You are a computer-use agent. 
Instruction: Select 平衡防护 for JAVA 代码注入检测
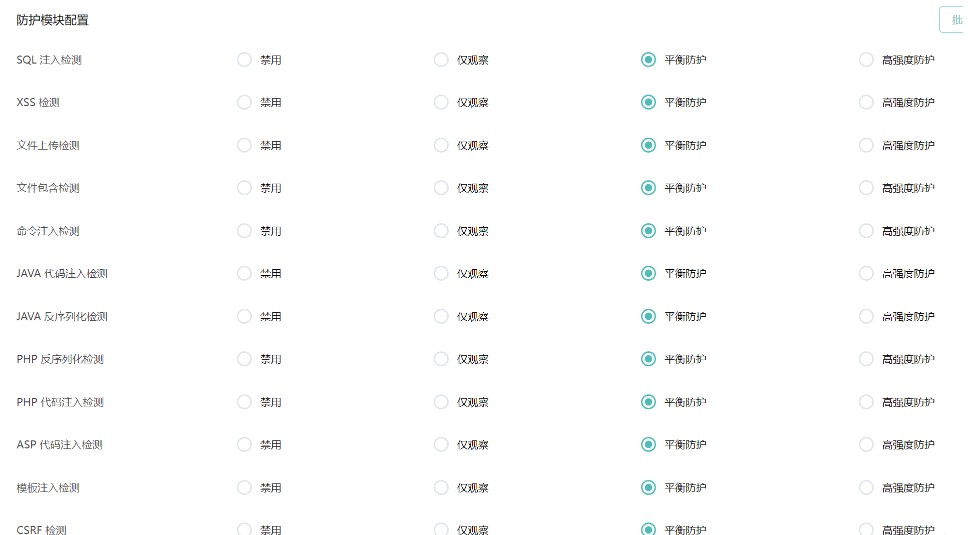[649, 273]
